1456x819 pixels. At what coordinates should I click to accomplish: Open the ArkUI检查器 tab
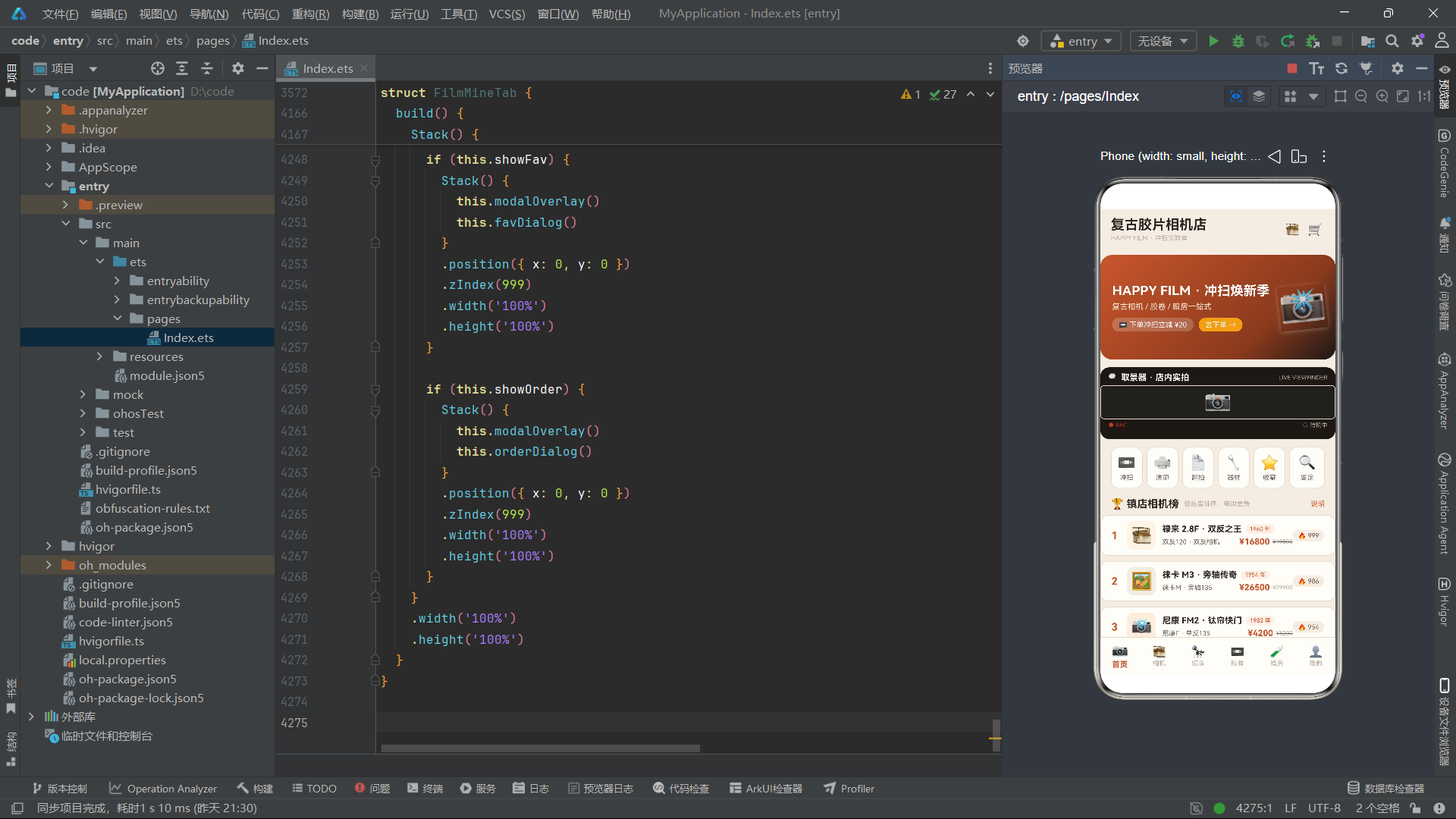click(x=766, y=789)
